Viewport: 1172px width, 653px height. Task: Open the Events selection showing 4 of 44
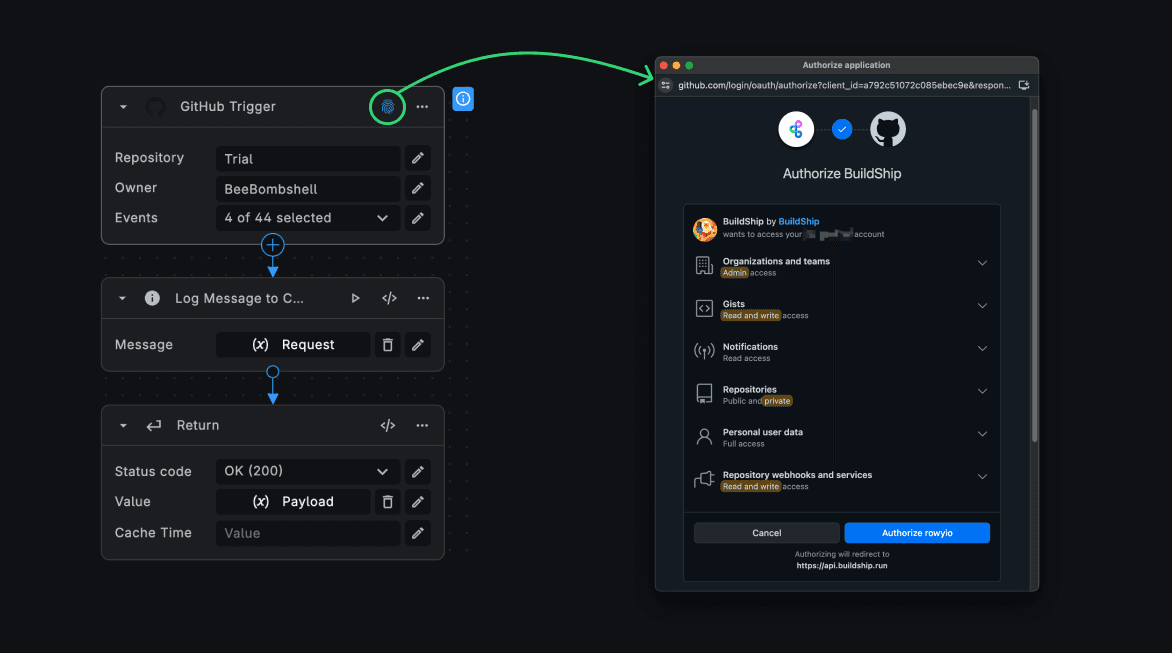coord(307,217)
